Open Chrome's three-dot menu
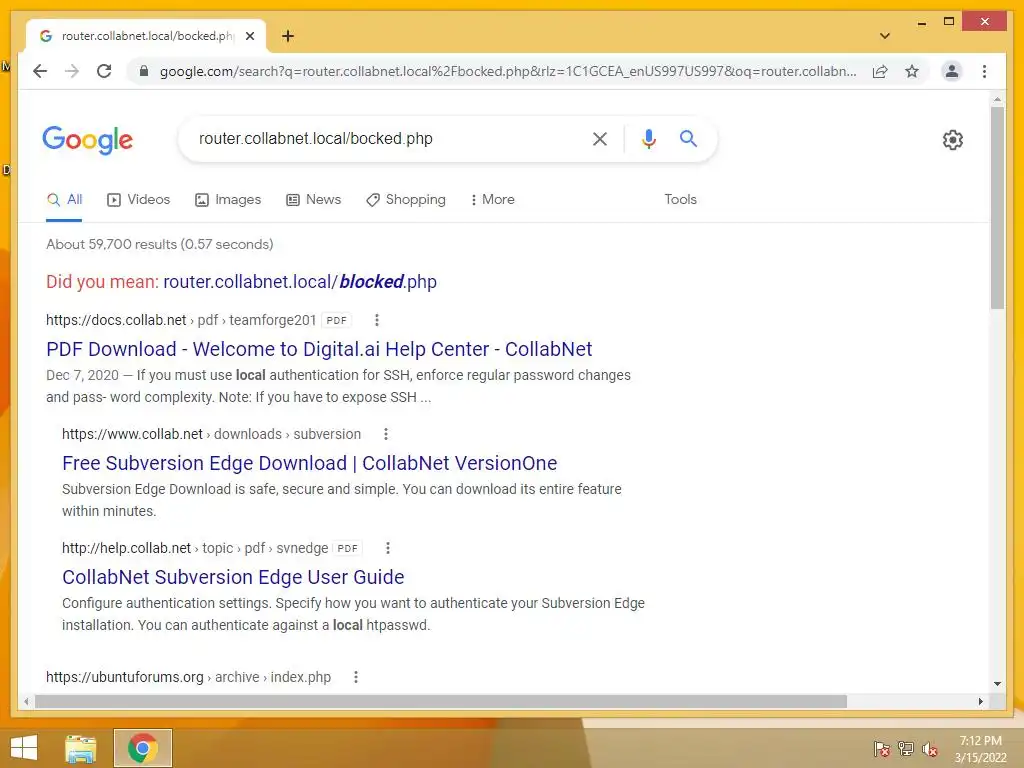1024x768 pixels. pos(984,71)
